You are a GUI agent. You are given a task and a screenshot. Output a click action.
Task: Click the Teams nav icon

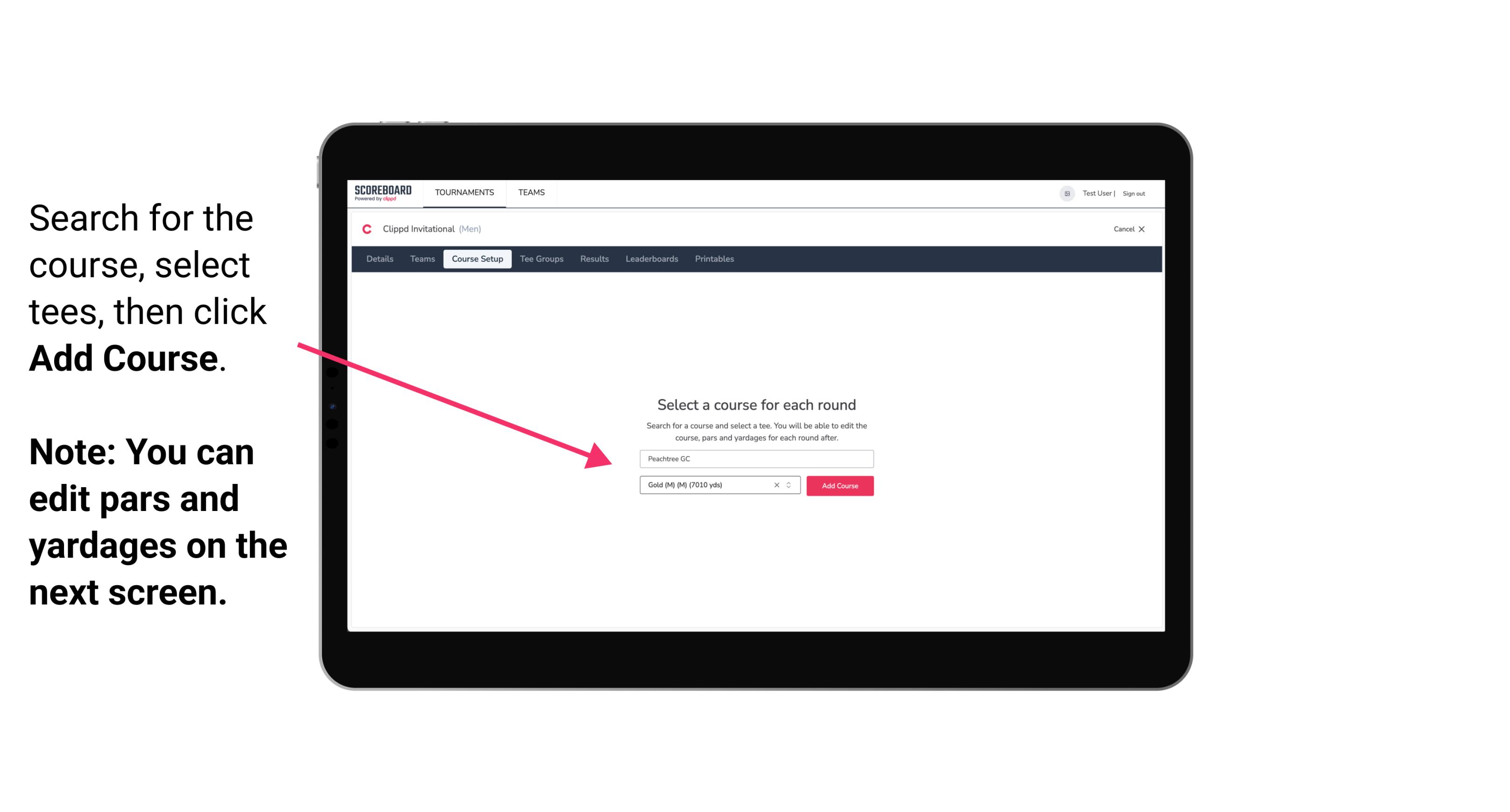click(x=529, y=192)
